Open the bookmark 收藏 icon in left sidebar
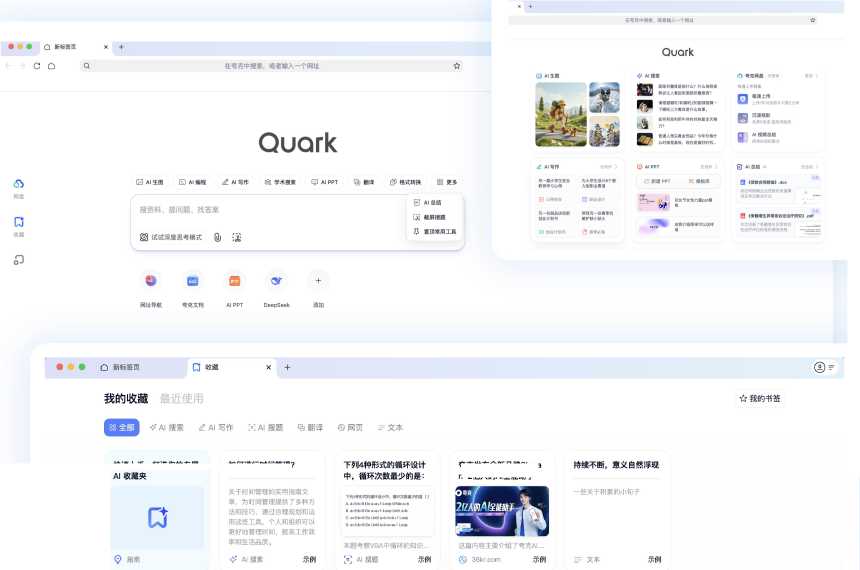This screenshot has height=570, width=860. click(x=19, y=222)
